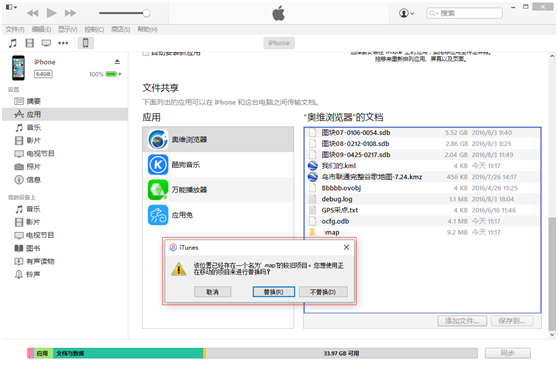Click the play button
The width and height of the screenshot is (558, 369).
tap(52, 13)
